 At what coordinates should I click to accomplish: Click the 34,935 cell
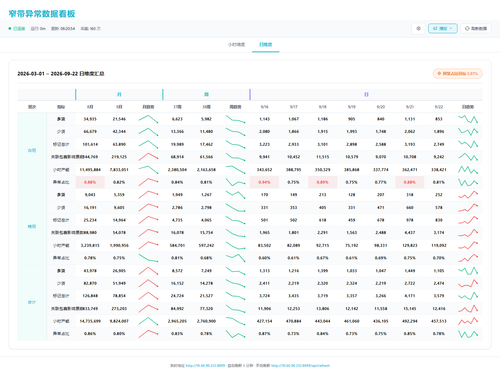90,119
